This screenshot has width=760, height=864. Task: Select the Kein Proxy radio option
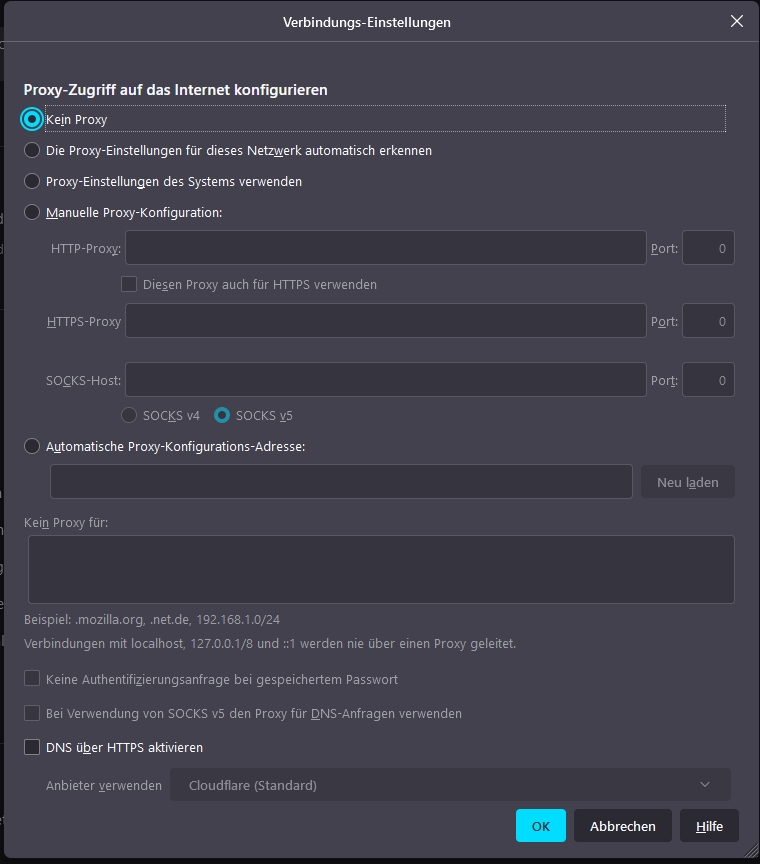(33, 119)
